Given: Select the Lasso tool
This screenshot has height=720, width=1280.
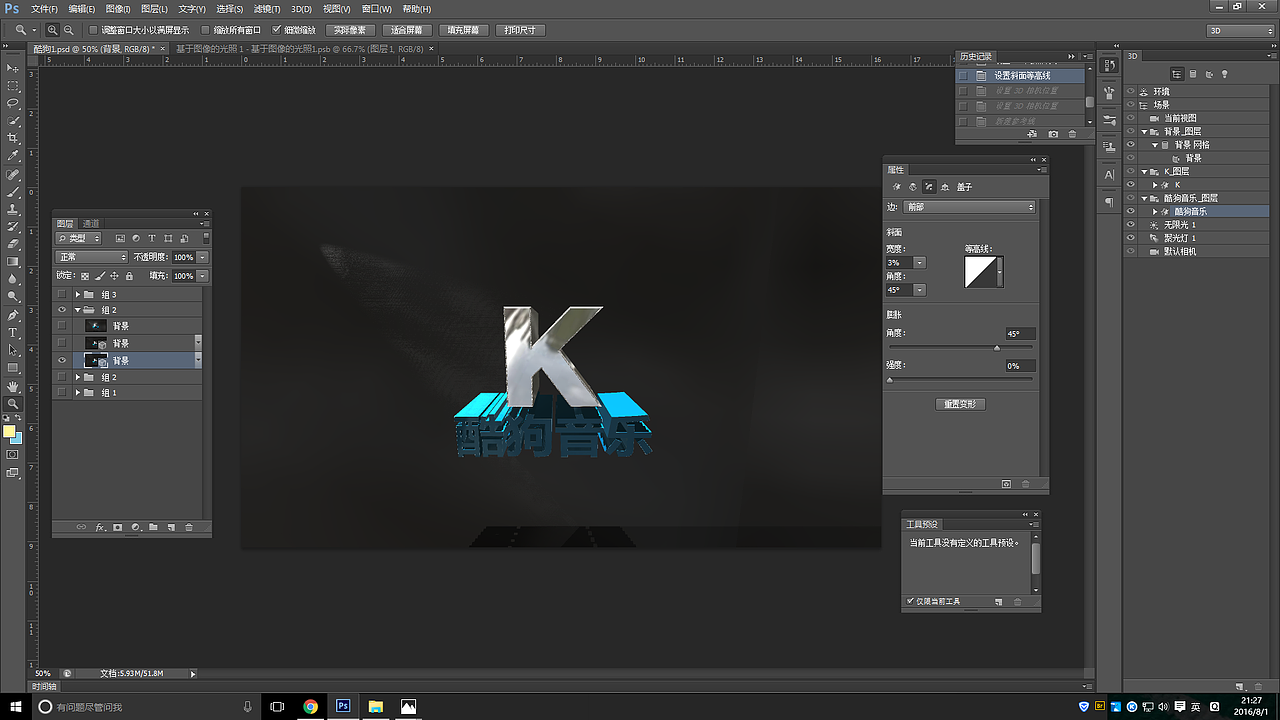Looking at the screenshot, I should [x=13, y=103].
